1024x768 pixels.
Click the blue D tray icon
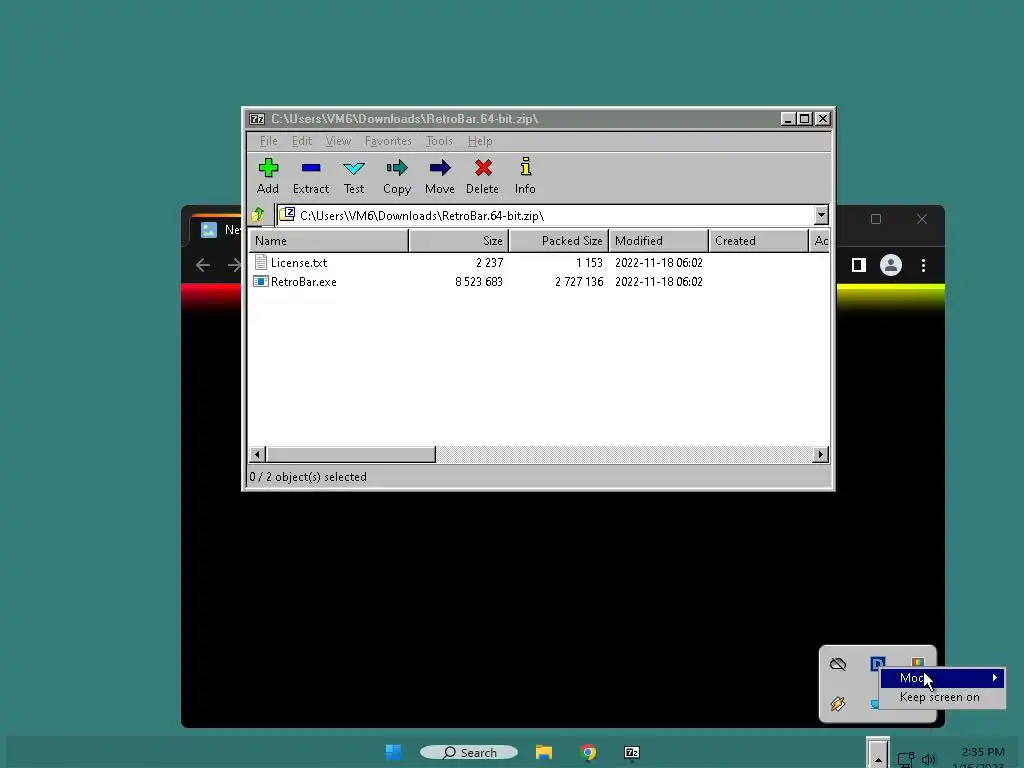point(877,663)
